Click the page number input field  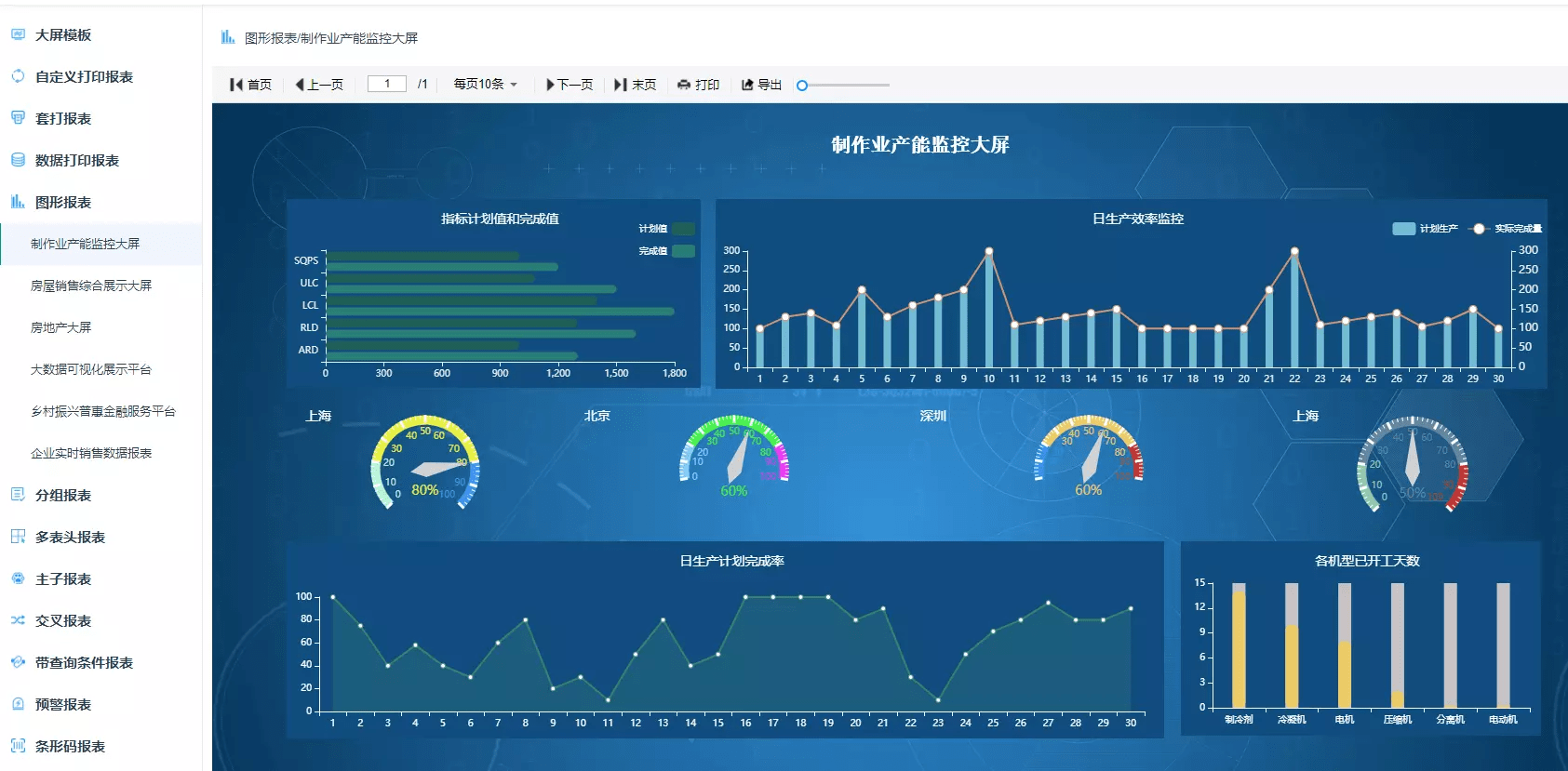386,84
